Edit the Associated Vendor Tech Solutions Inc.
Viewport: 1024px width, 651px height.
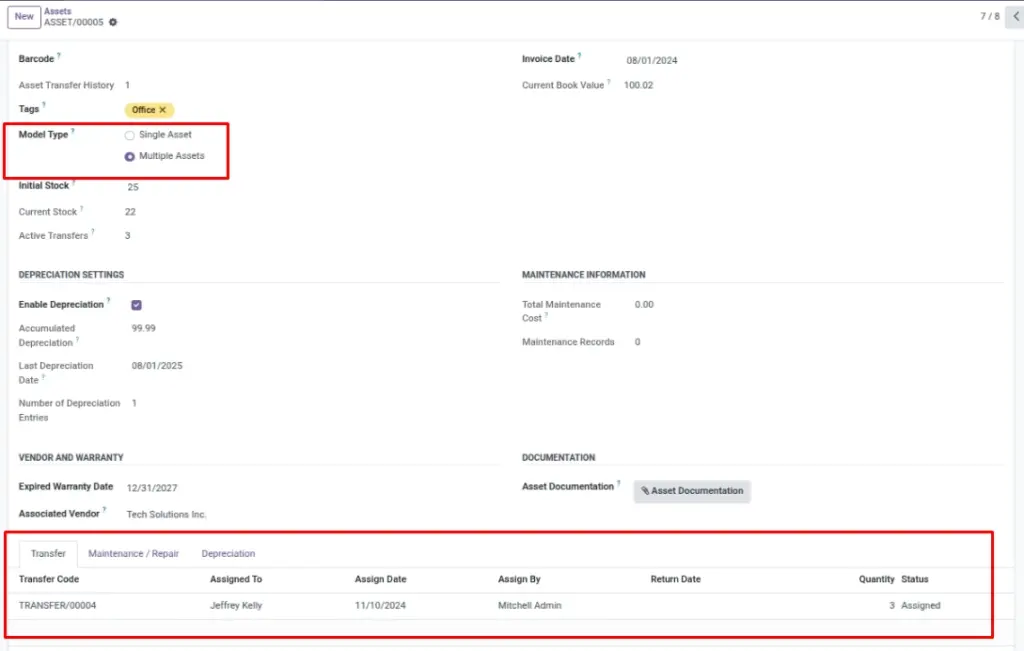coord(166,515)
